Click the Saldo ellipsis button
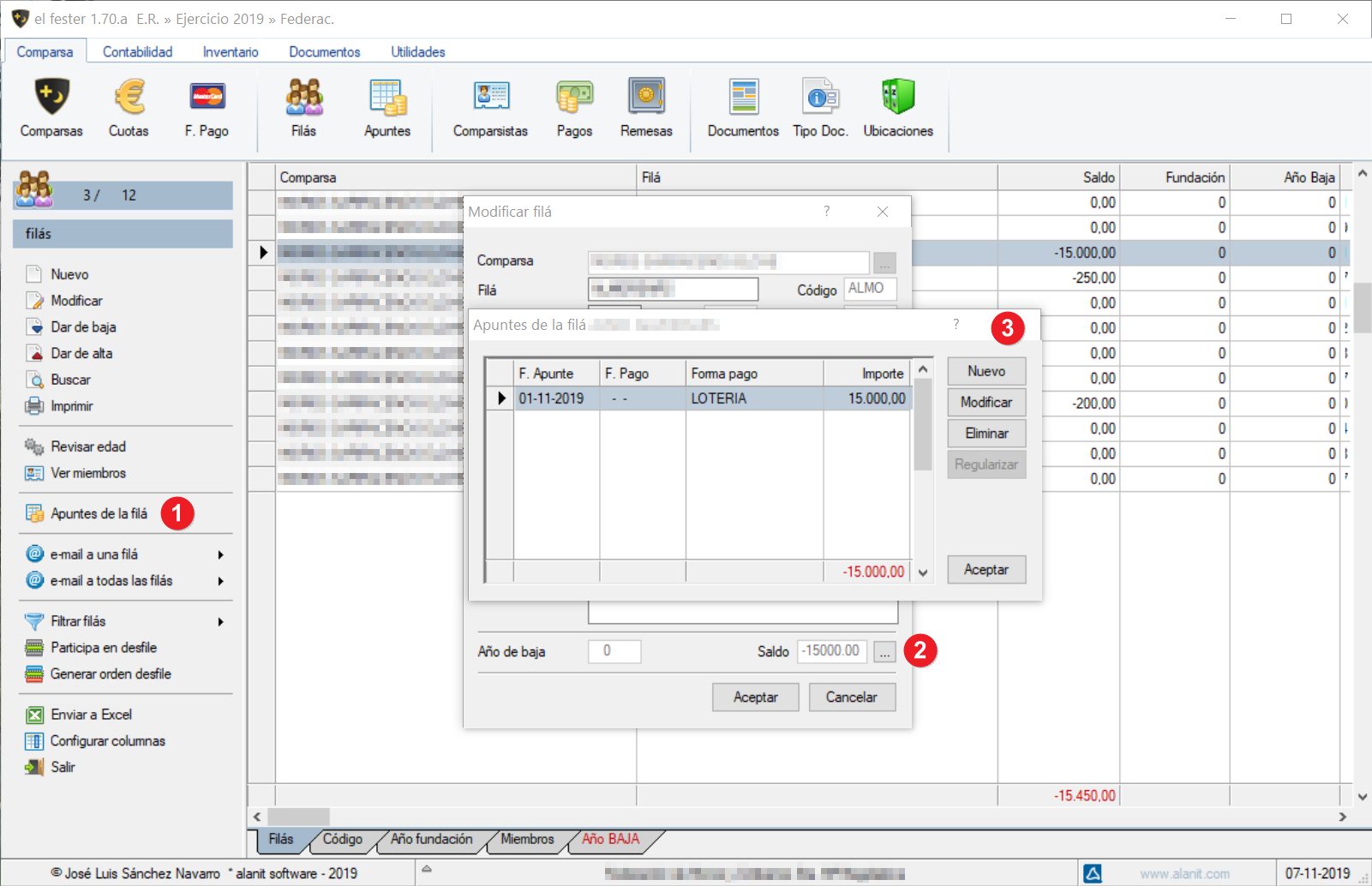 click(884, 652)
